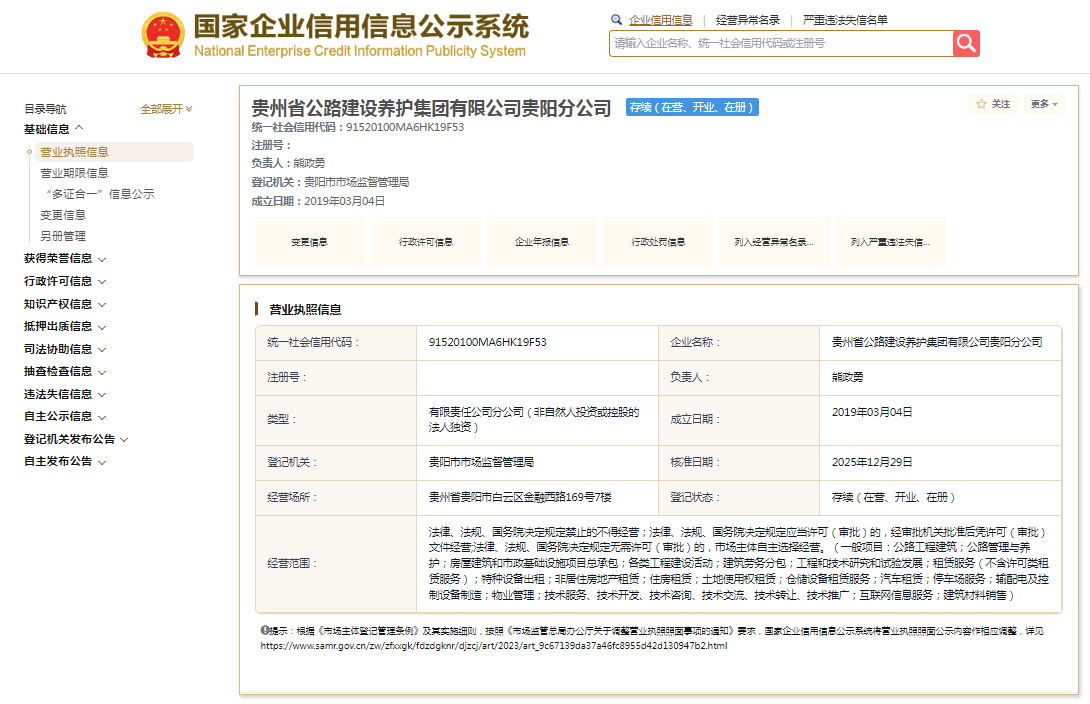Open 营业期限信息 in the sidebar
Image resolution: width=1090 pixels, height=704 pixels.
(x=74, y=173)
